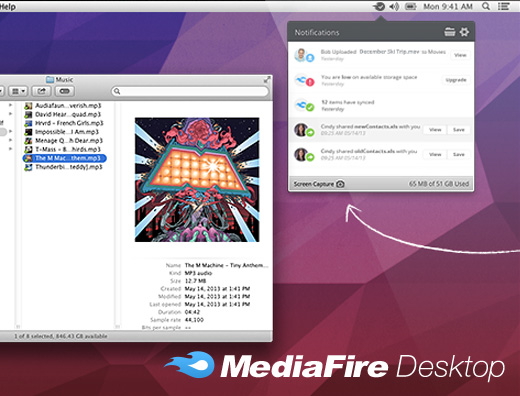
Task: Open the Notification Center list icon
Action: 504,6
